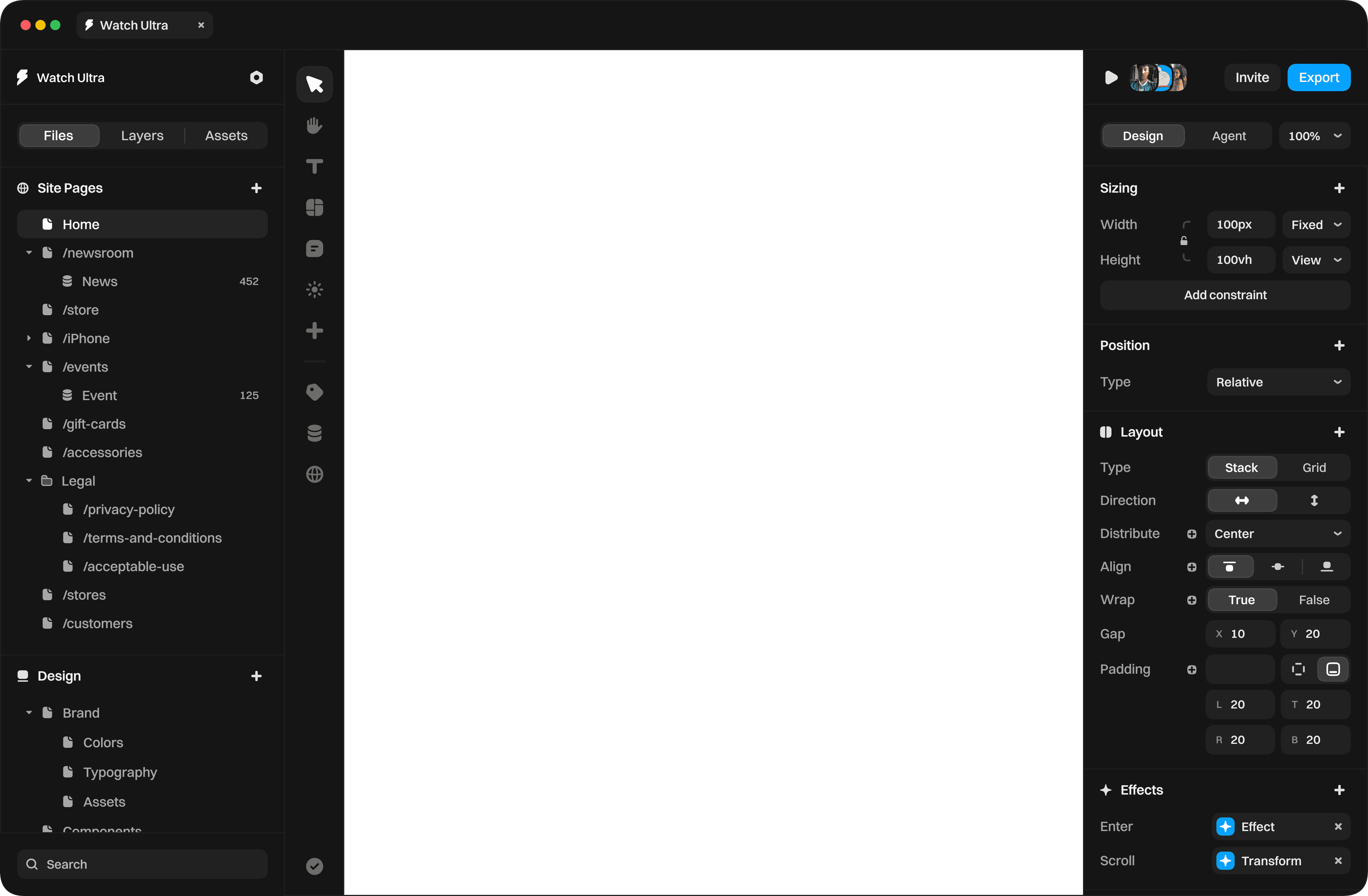
Task: Click the Export button
Action: (1319, 78)
